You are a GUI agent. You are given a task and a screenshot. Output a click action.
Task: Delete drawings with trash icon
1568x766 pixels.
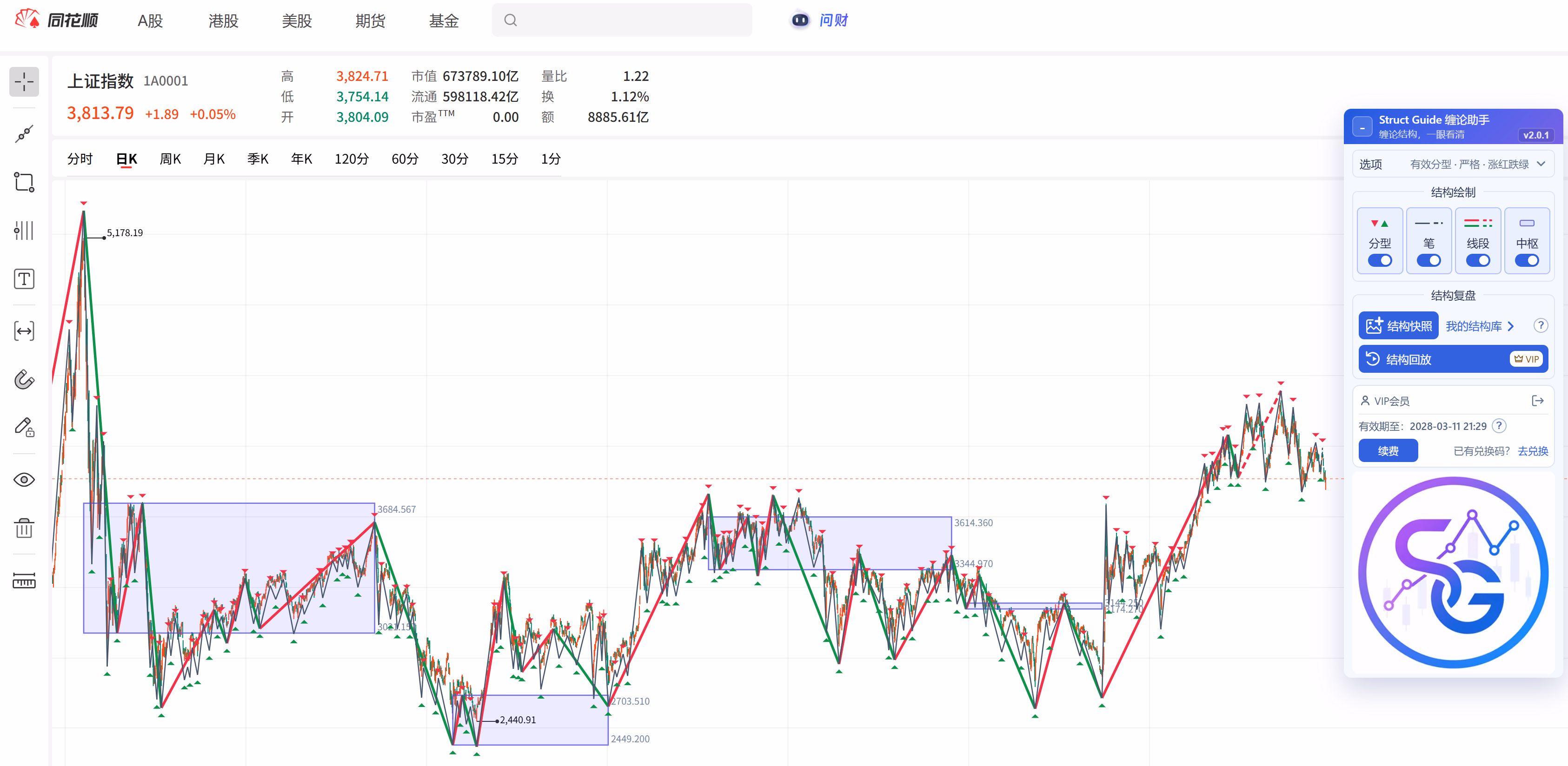point(24,528)
